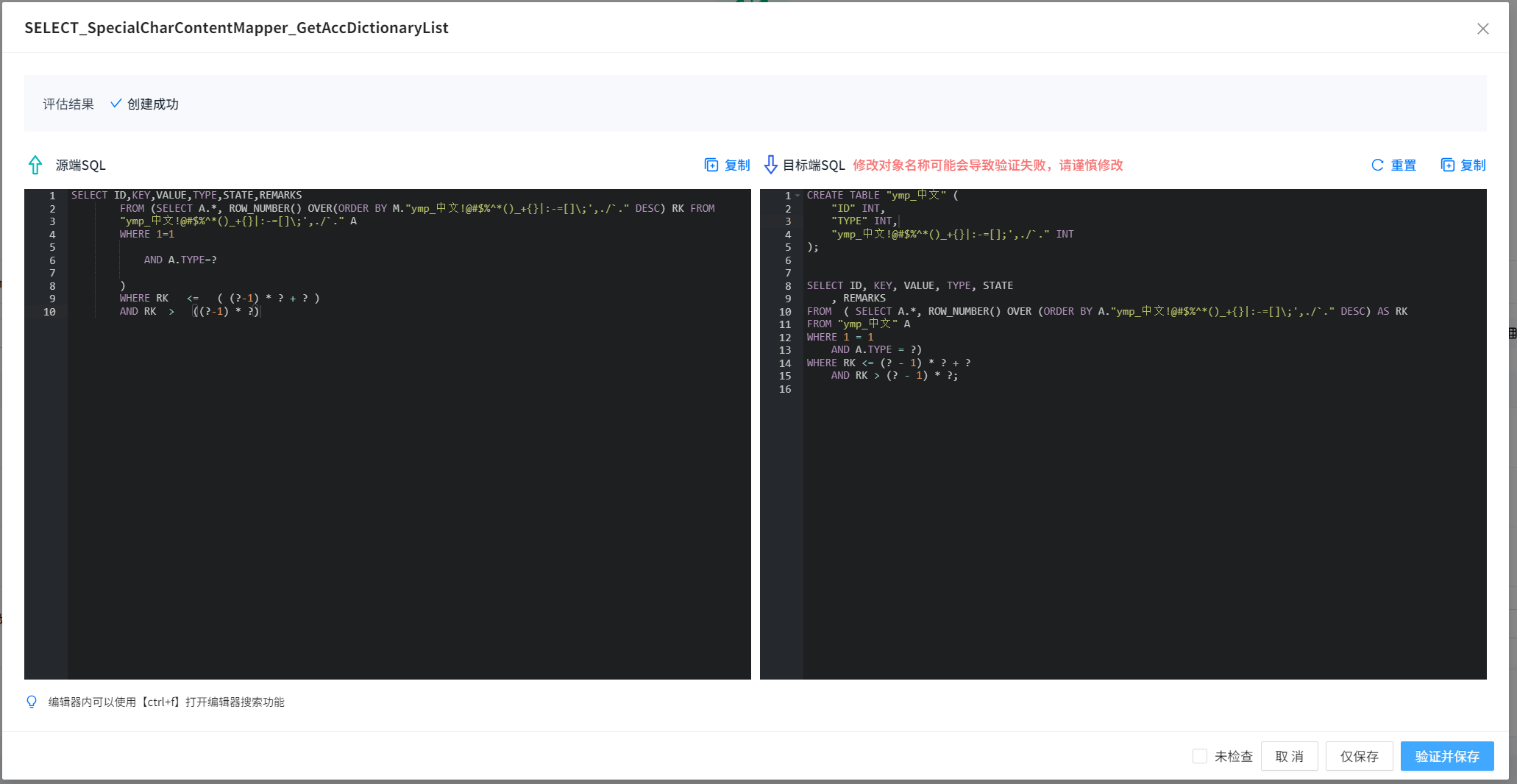Click empty line 16 in target editor
The height and width of the screenshot is (784, 1517).
[956, 389]
